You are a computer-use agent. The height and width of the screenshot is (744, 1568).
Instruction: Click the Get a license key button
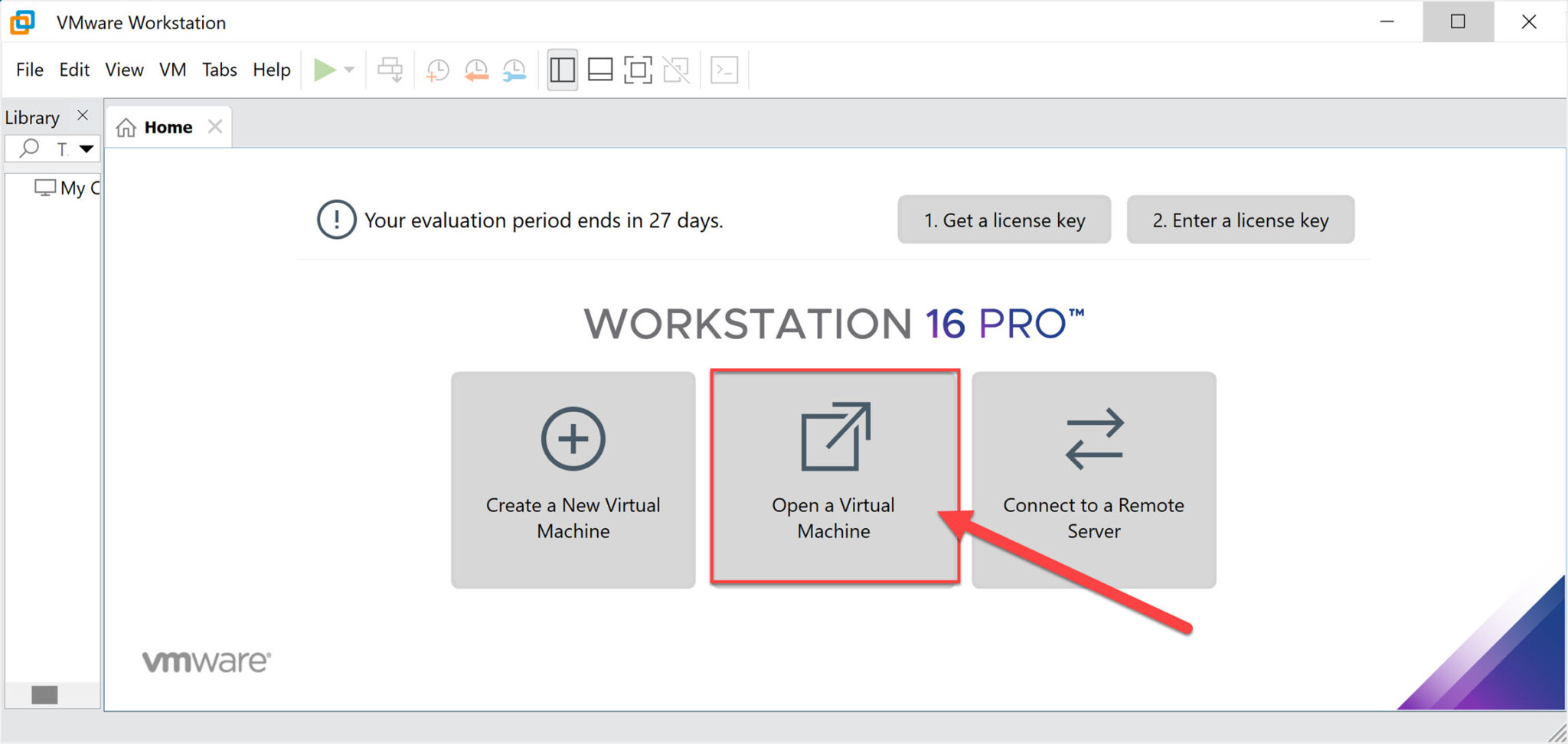pyautogui.click(x=1004, y=220)
